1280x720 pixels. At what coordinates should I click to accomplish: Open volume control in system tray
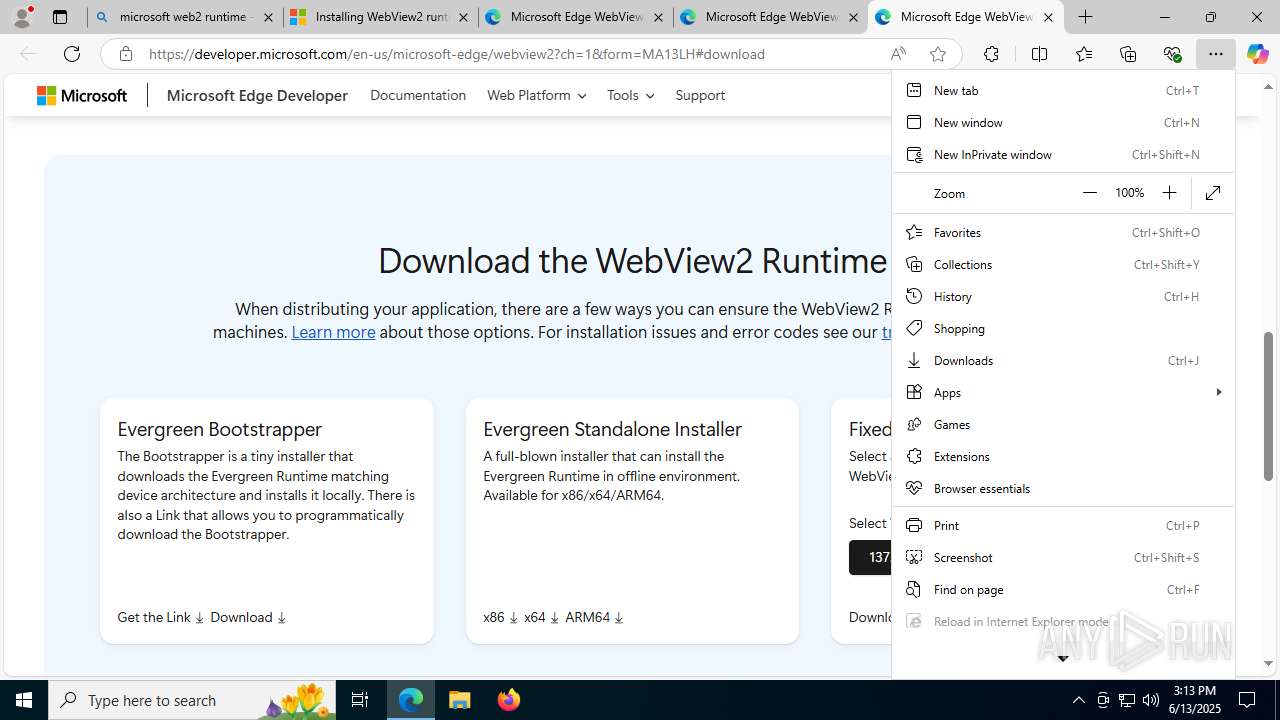pyautogui.click(x=1150, y=700)
